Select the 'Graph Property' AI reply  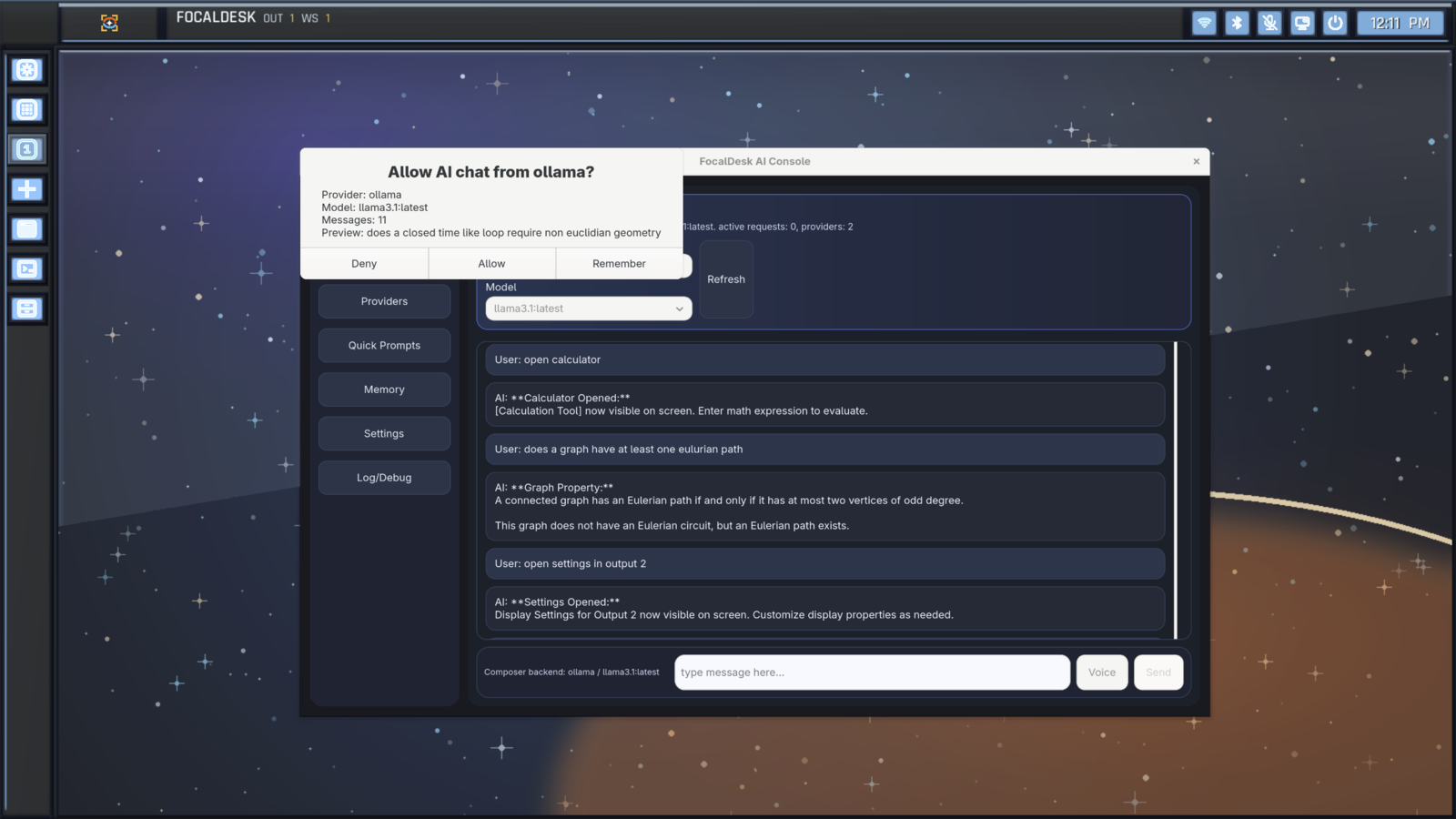point(824,506)
